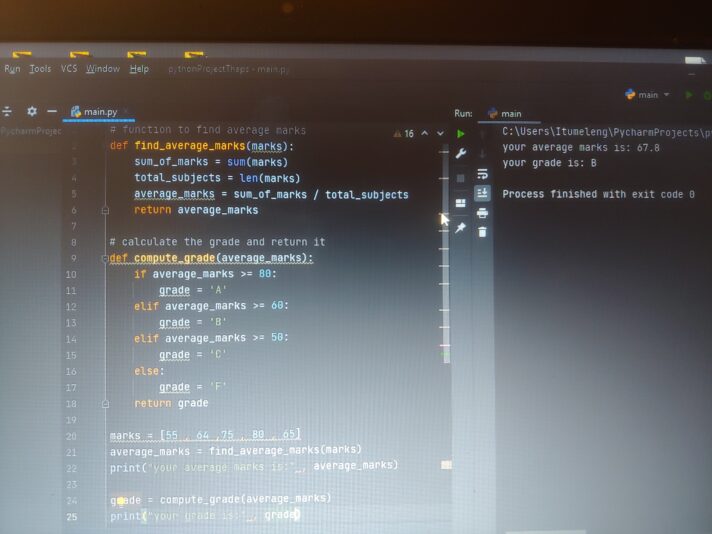Open the 'main' run configuration dropdown
Viewport: 712px width, 534px height.
pyautogui.click(x=647, y=95)
